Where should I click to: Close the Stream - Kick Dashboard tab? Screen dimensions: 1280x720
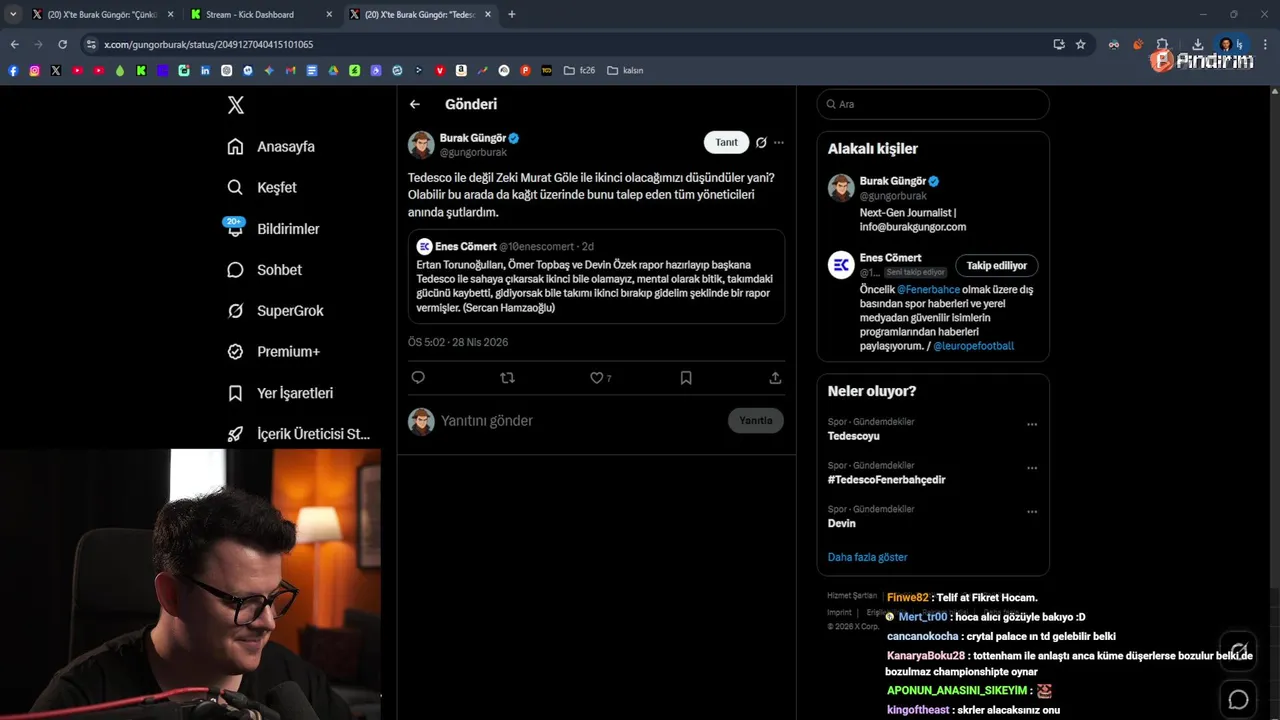click(329, 14)
